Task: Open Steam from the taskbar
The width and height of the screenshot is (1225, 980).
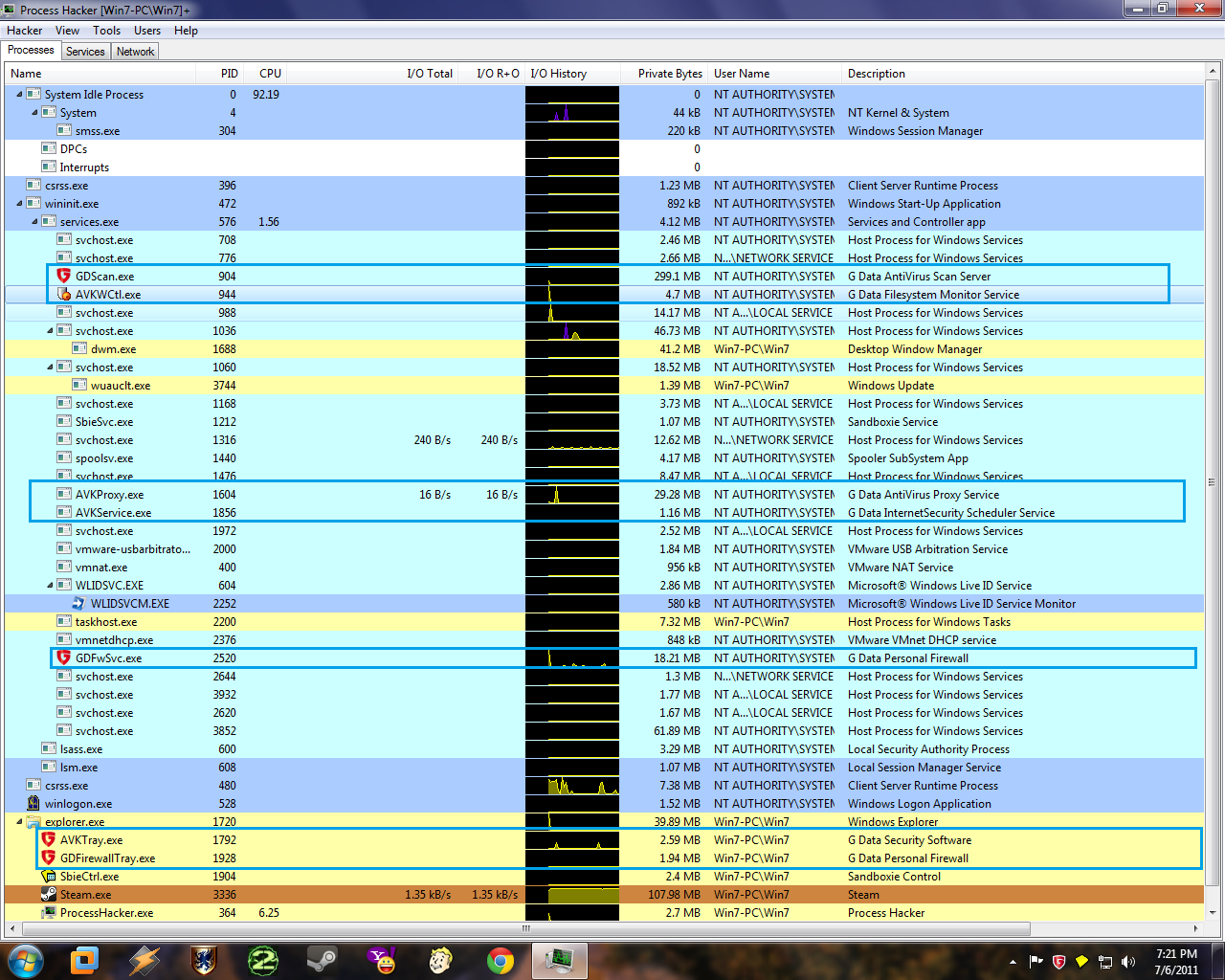Action: [322, 960]
